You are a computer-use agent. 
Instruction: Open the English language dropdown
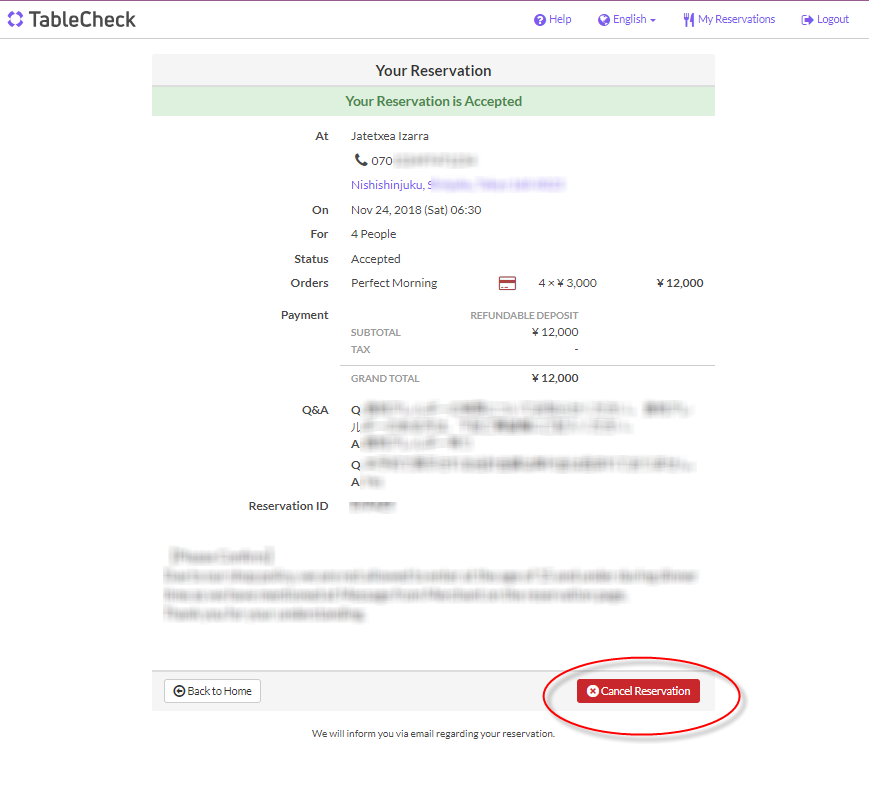[629, 19]
